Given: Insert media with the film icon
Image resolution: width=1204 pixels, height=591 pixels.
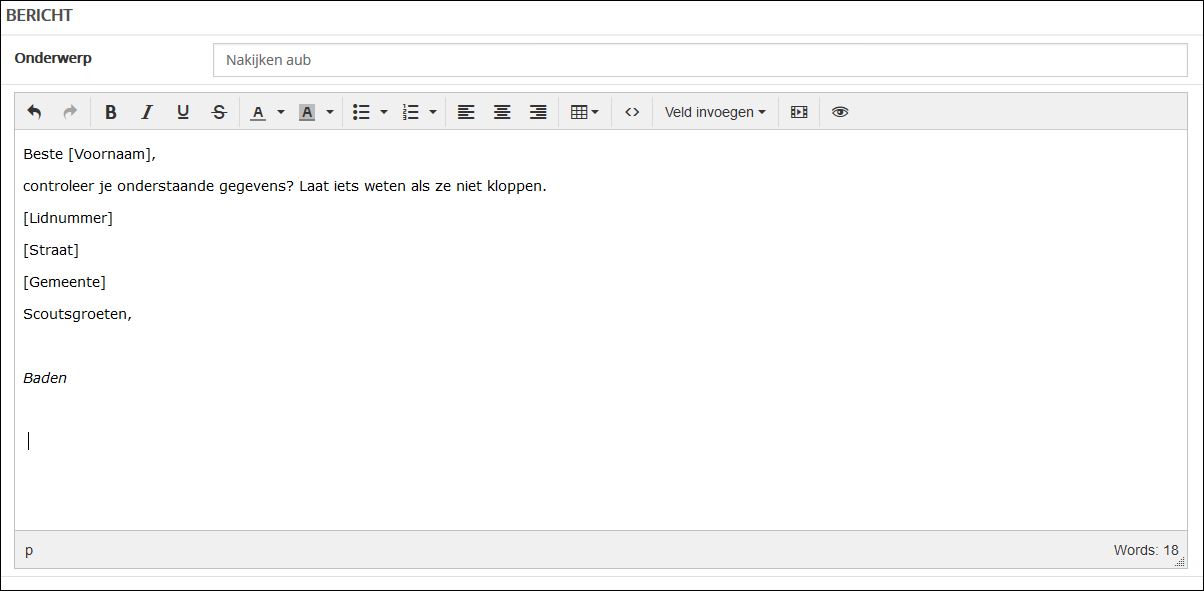Looking at the screenshot, I should [798, 112].
